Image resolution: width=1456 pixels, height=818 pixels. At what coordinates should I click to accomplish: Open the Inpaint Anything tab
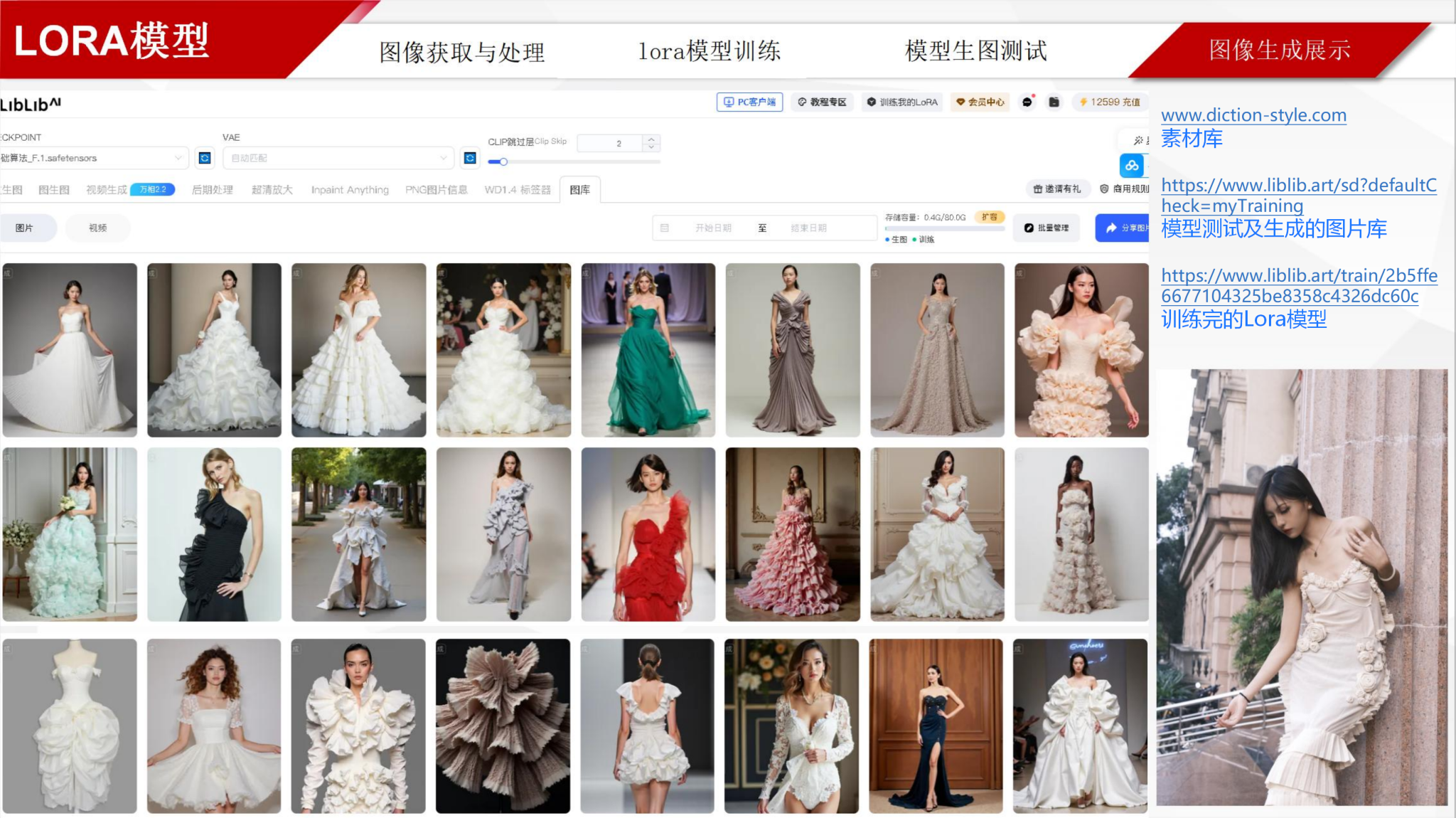click(350, 190)
